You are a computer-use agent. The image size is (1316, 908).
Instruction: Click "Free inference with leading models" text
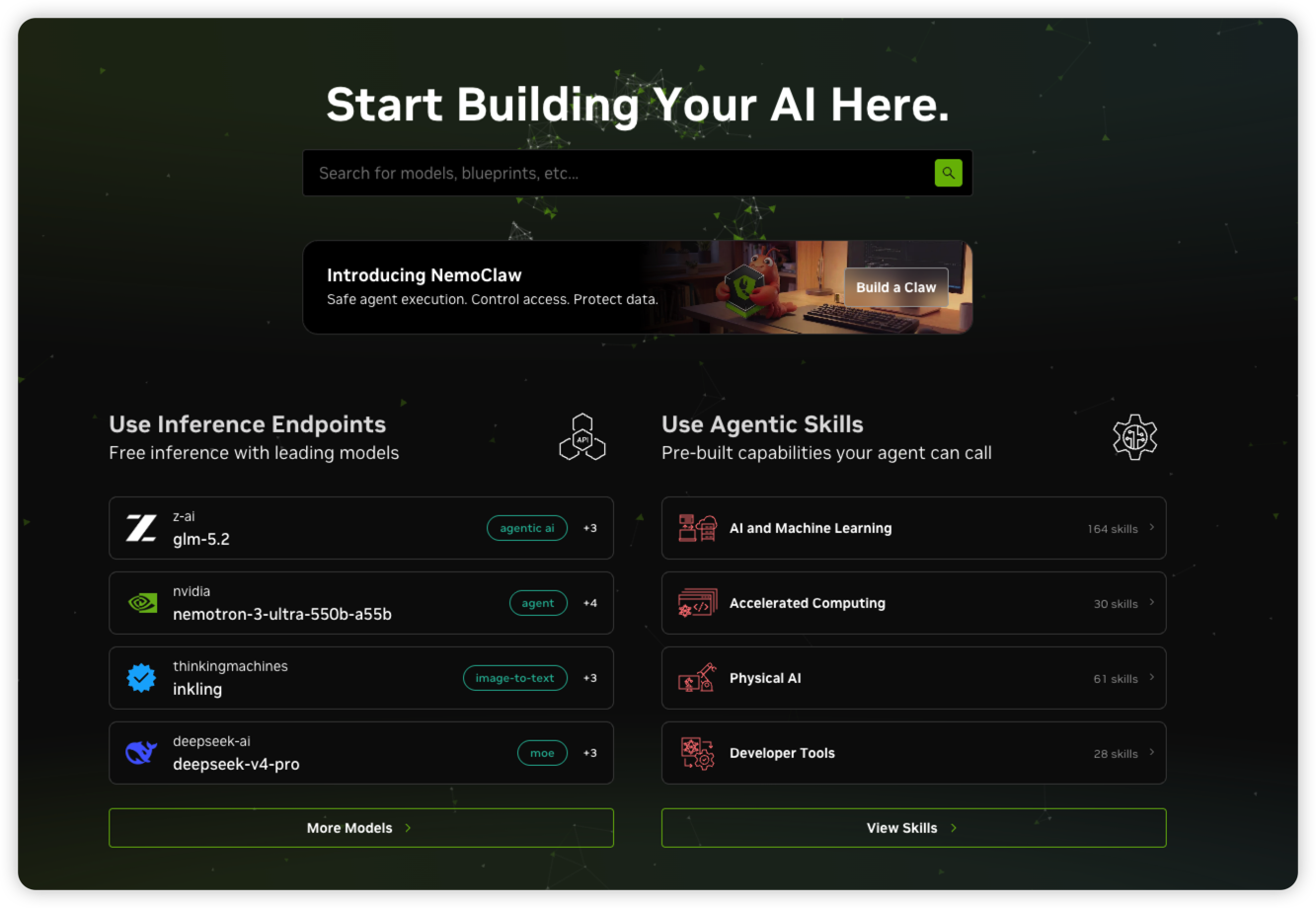click(x=254, y=453)
